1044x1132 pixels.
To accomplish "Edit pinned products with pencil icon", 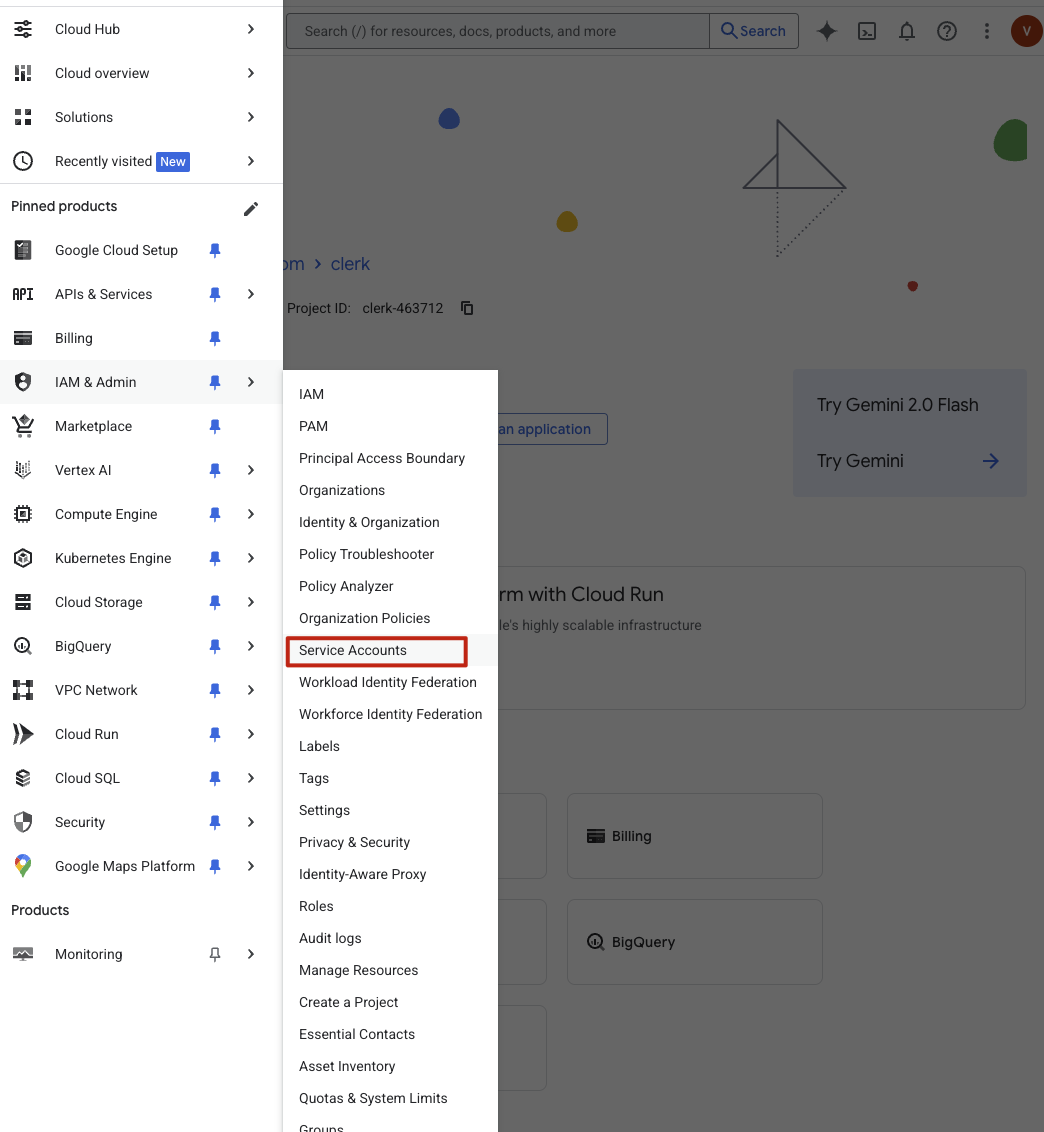I will click(251, 209).
